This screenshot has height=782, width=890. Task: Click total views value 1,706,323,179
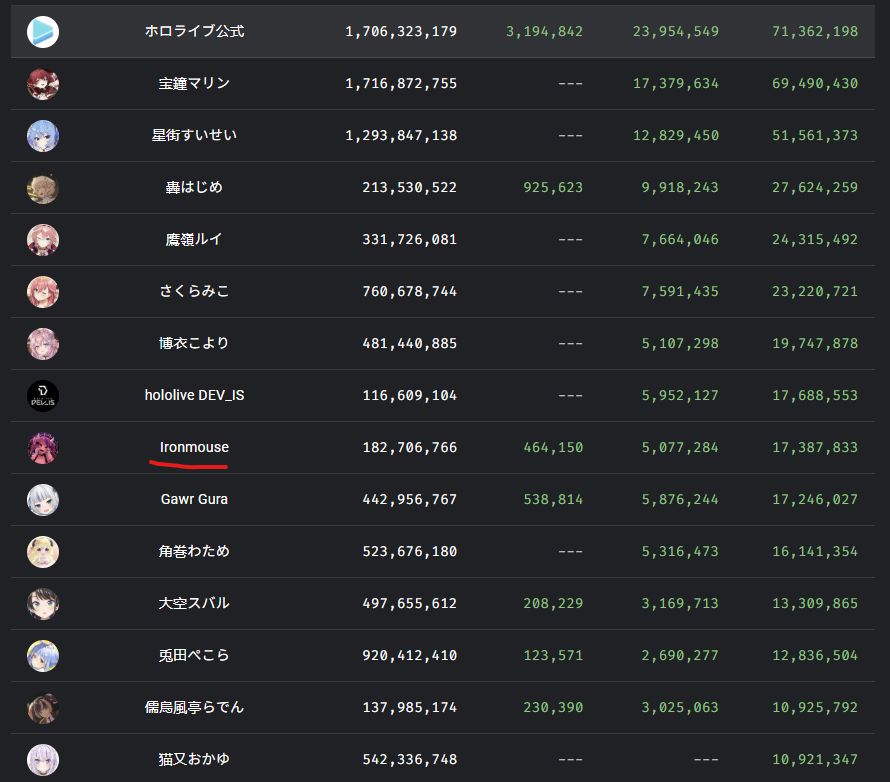pos(401,32)
